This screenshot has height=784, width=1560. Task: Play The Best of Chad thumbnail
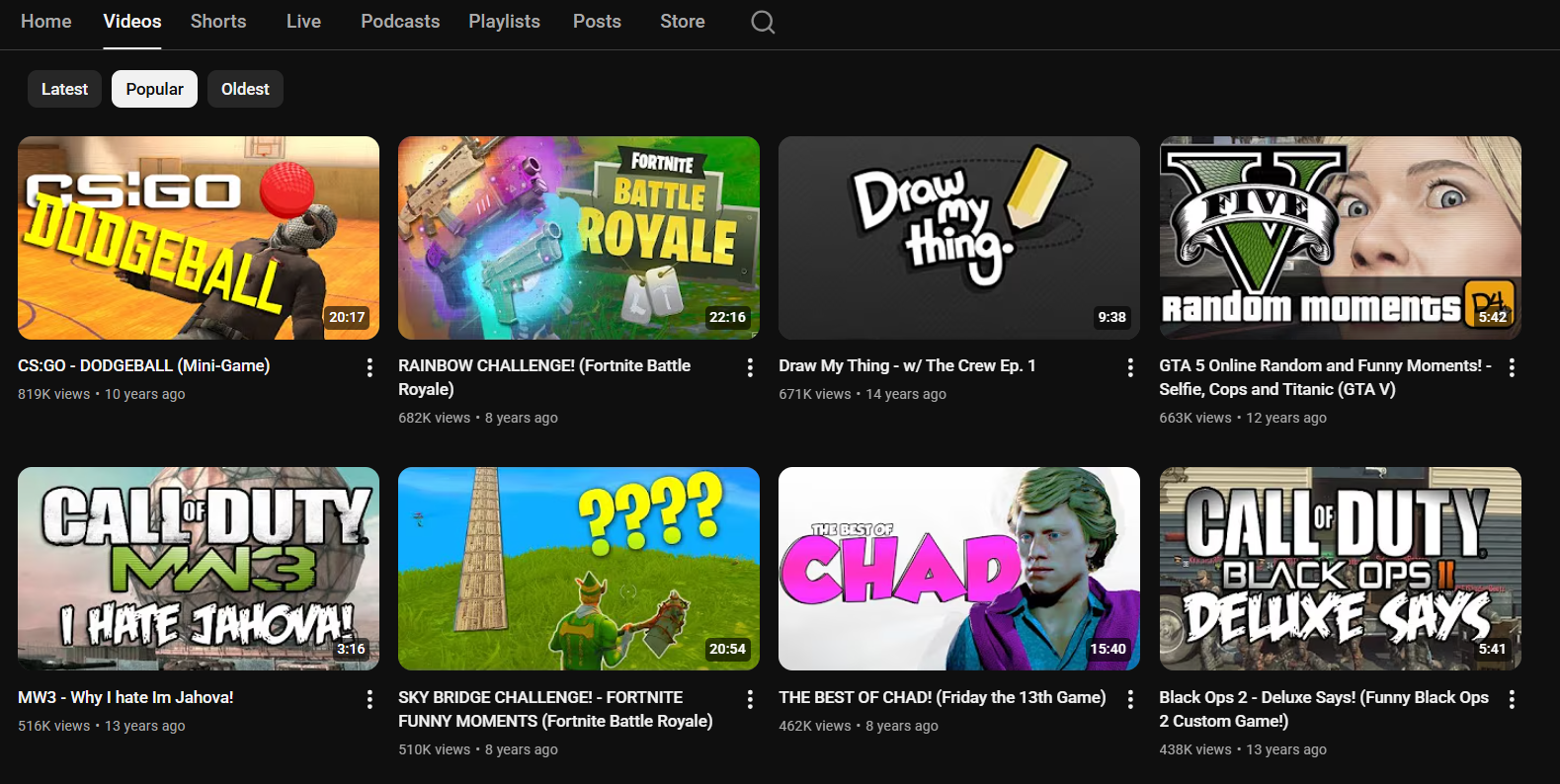[959, 569]
